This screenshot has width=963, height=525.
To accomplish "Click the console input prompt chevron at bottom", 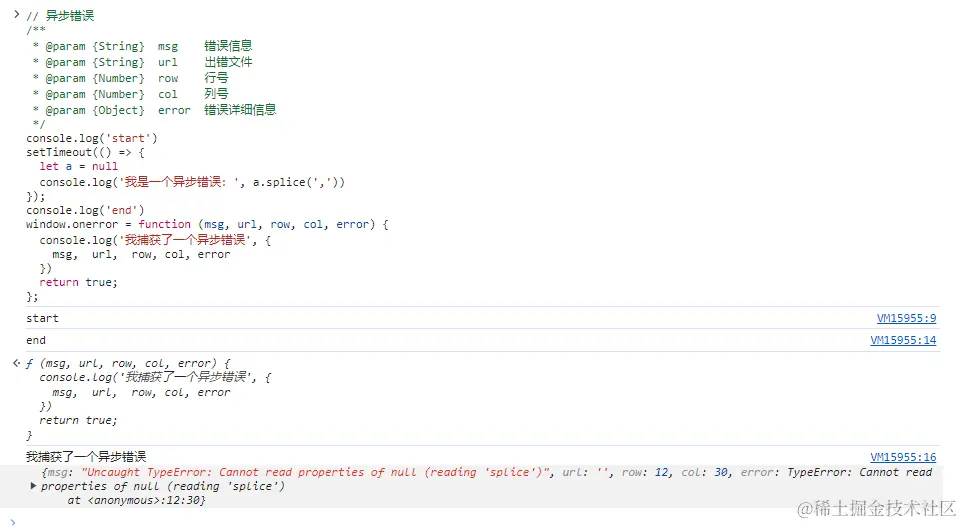I will pyautogui.click(x=13, y=522).
